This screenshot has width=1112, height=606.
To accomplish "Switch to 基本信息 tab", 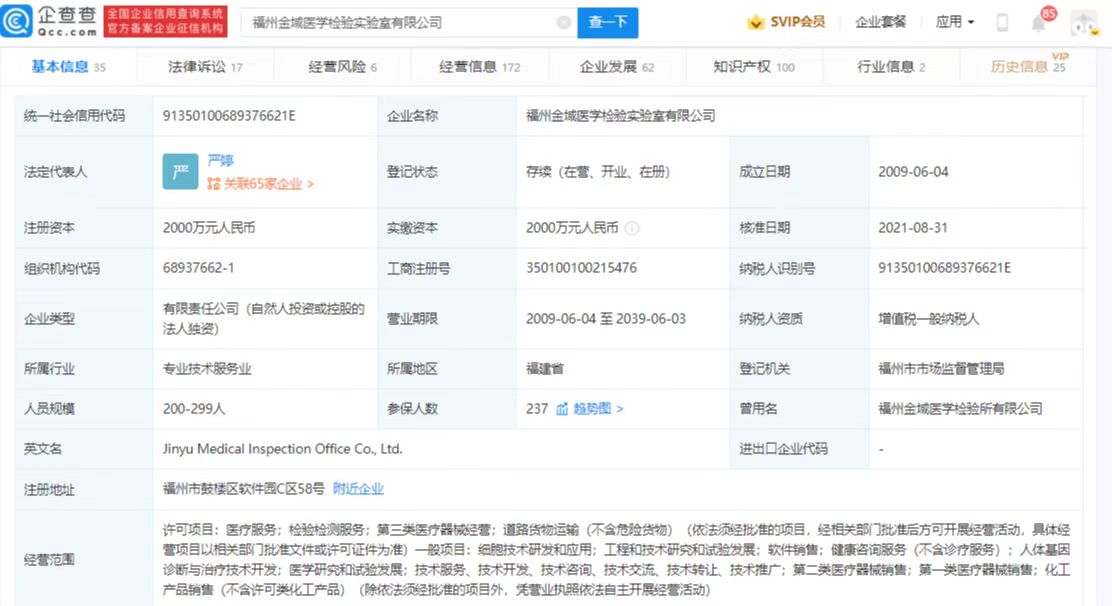I will [68, 67].
